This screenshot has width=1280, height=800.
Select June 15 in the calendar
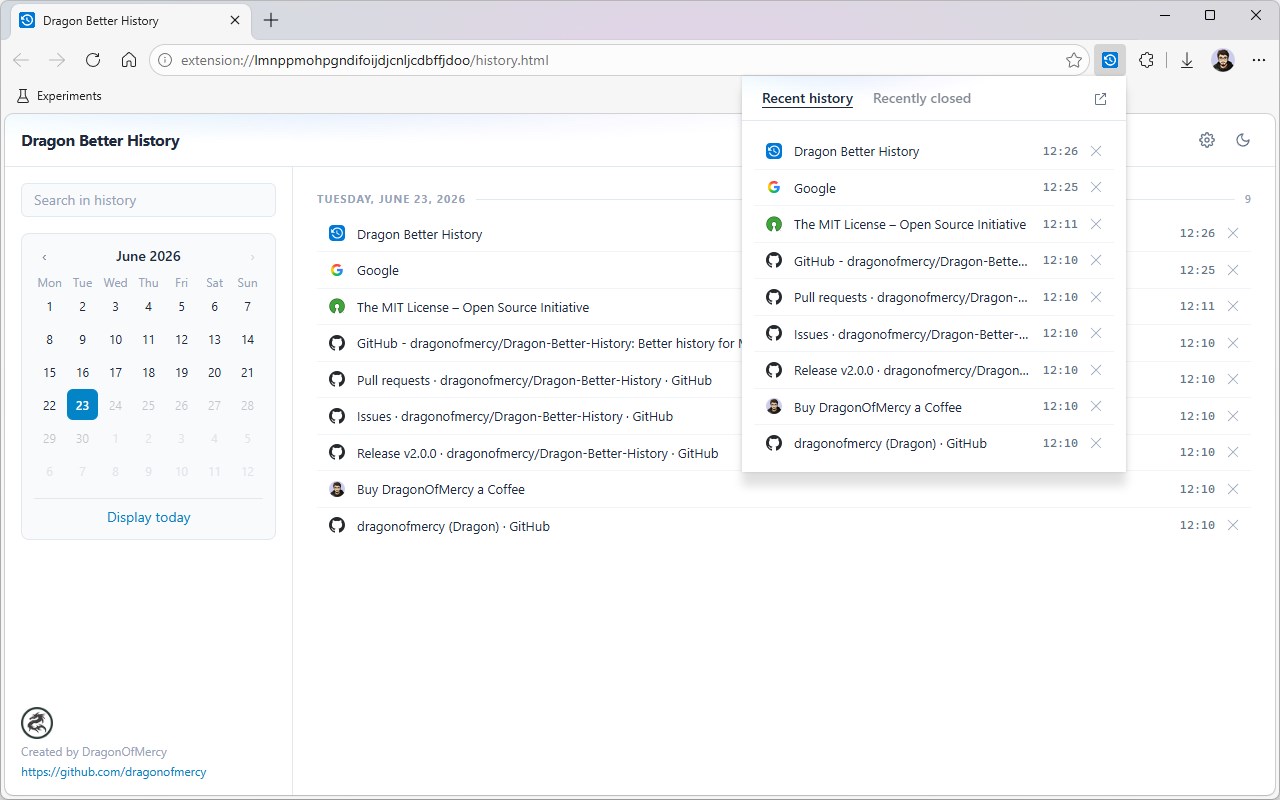click(49, 372)
